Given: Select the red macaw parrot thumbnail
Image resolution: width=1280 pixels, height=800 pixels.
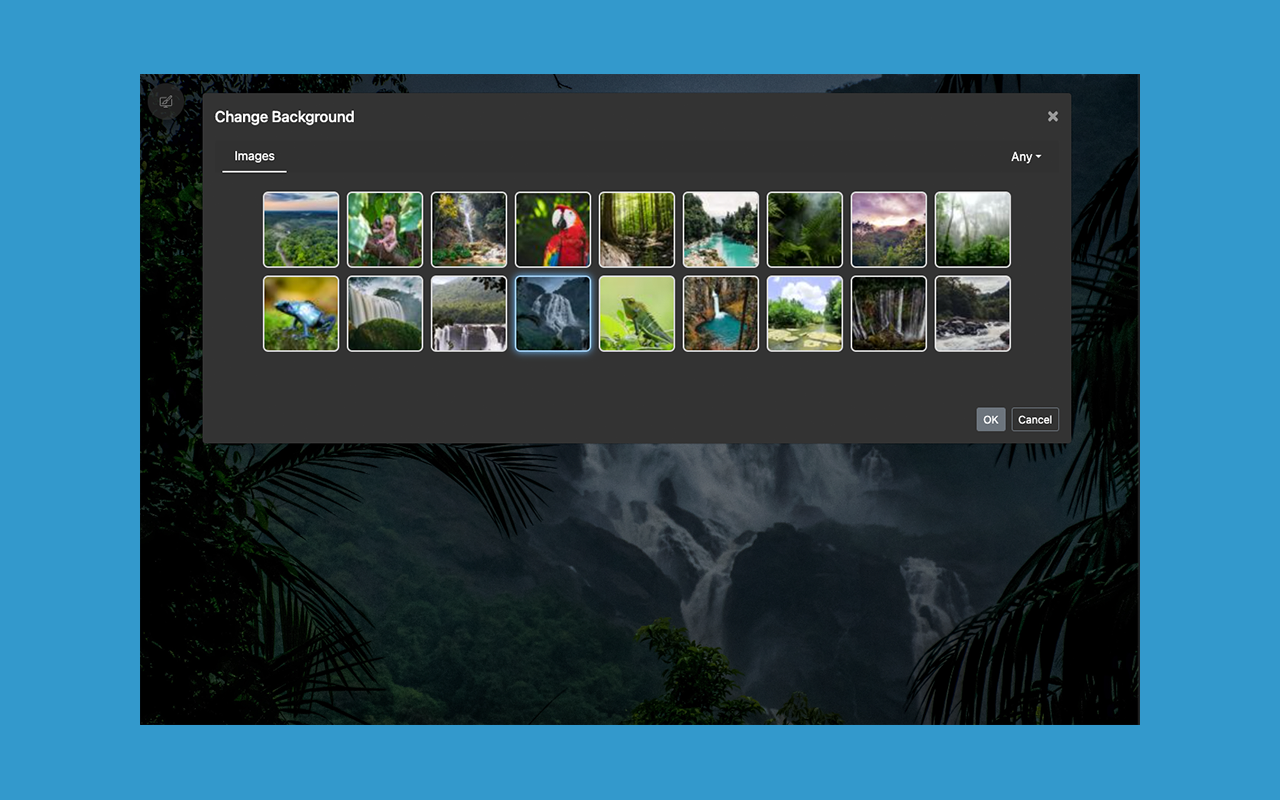Looking at the screenshot, I should [x=553, y=230].
